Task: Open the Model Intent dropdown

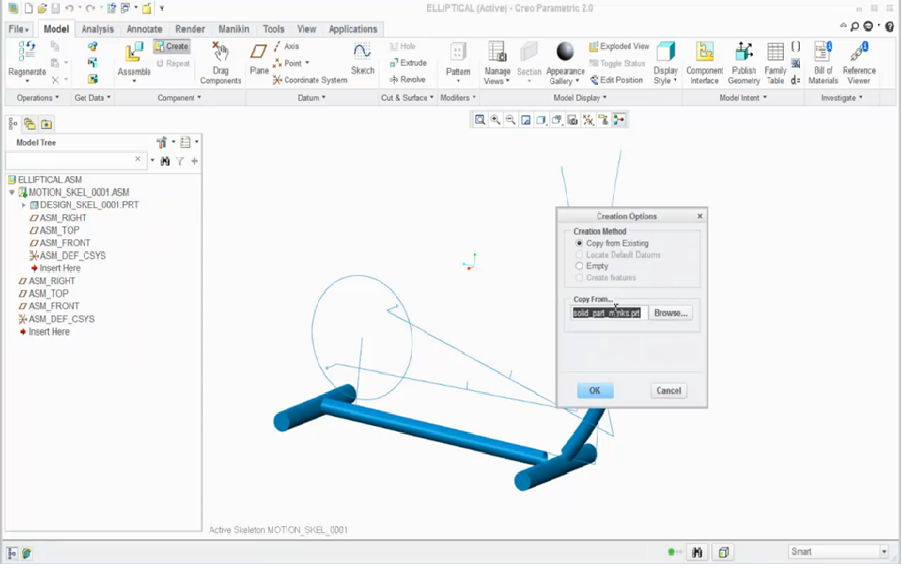Action: point(743,98)
